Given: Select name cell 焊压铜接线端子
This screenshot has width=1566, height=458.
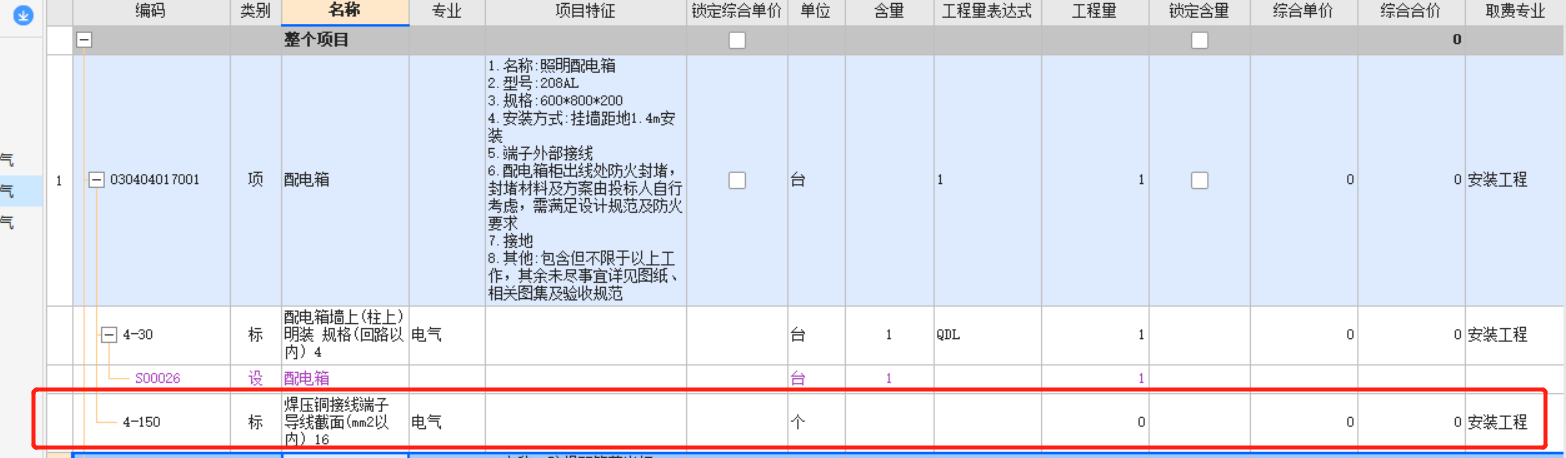Looking at the screenshot, I should point(345,422).
